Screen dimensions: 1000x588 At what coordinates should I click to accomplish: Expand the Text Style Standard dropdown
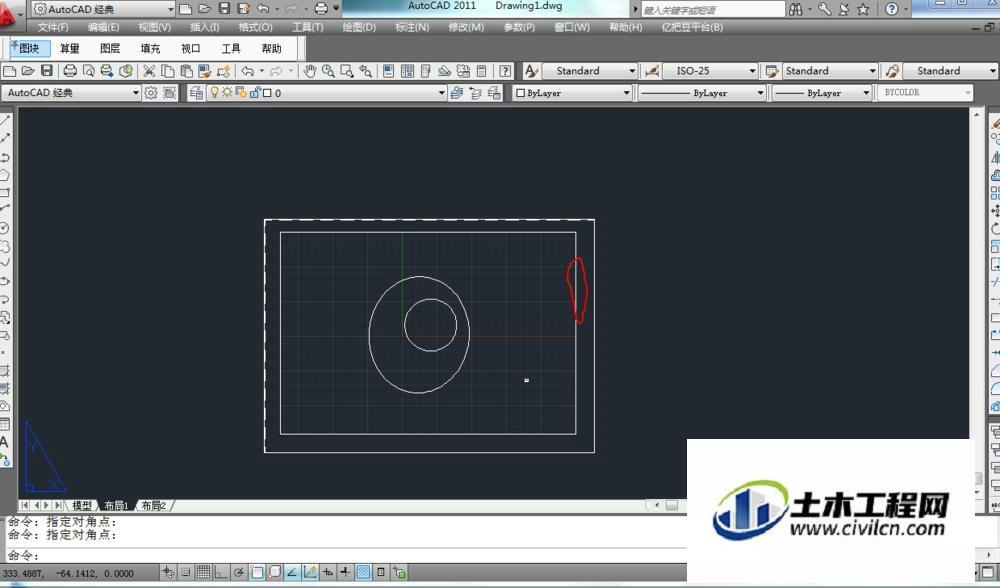pos(590,71)
